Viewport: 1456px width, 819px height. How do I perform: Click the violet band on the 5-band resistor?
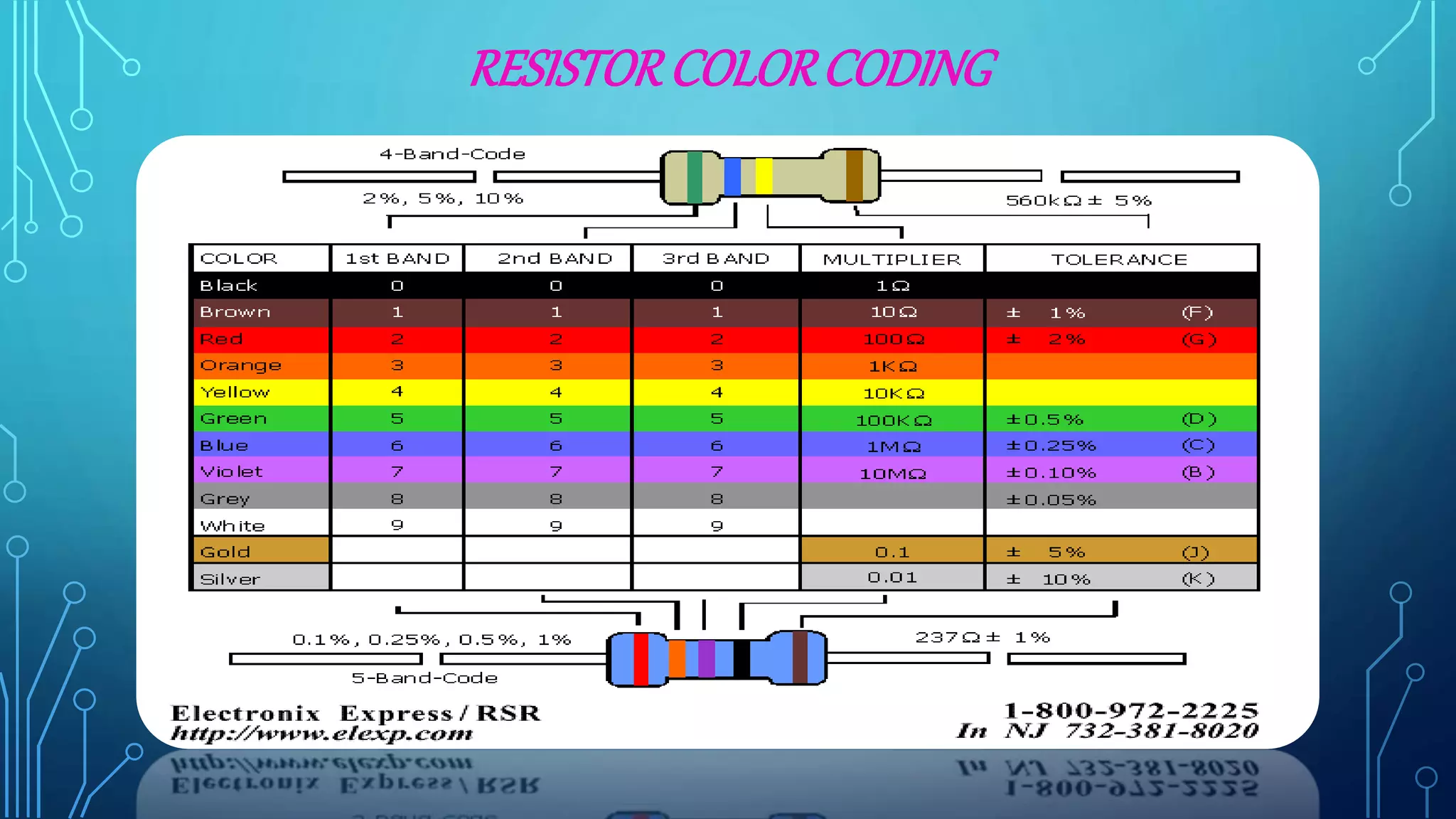point(706,658)
